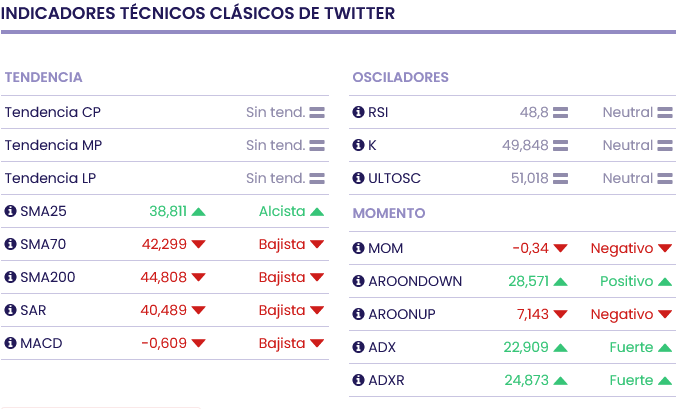Click the Tendencia LP label

tap(52, 178)
